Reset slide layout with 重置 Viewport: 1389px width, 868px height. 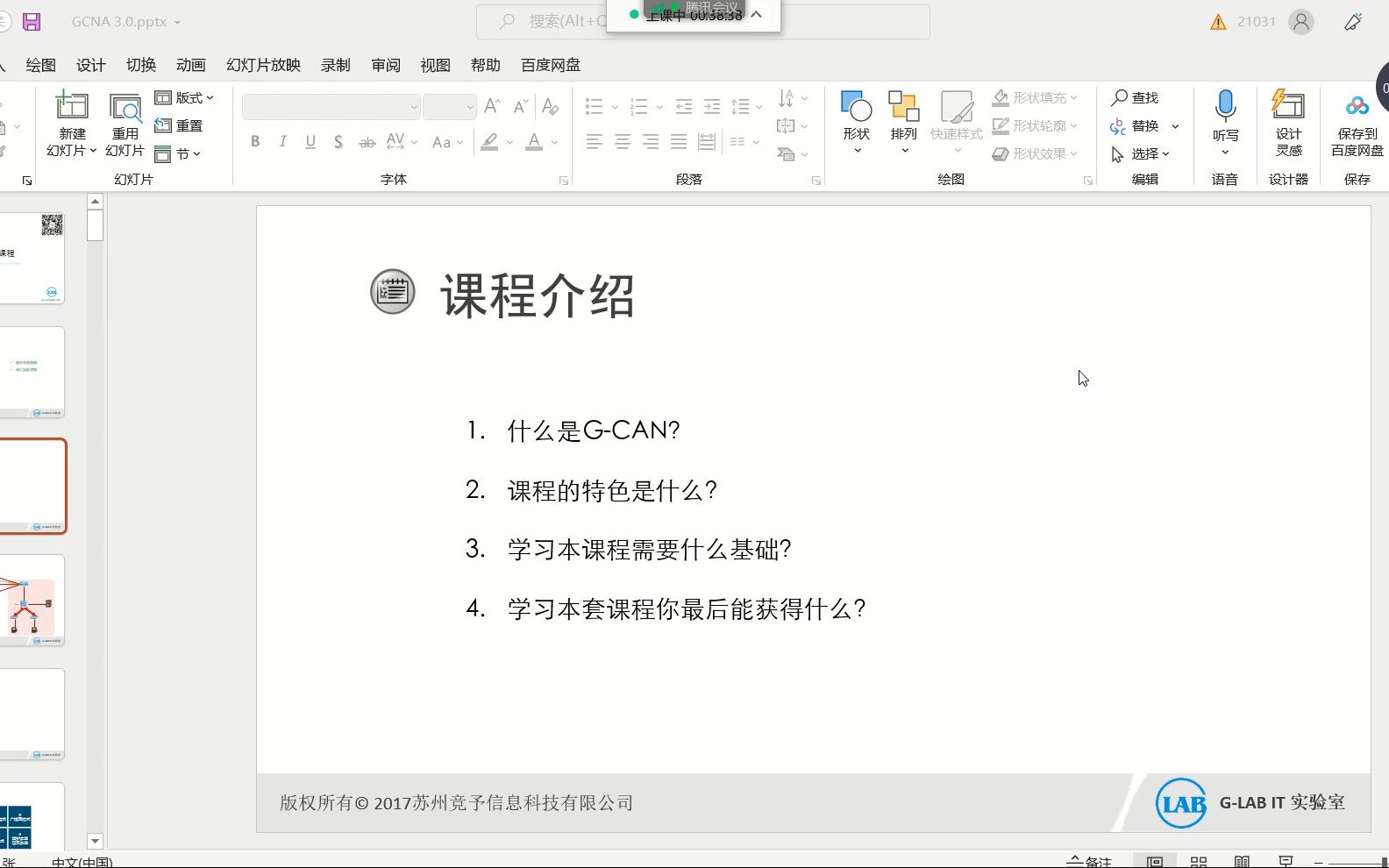coord(179,125)
